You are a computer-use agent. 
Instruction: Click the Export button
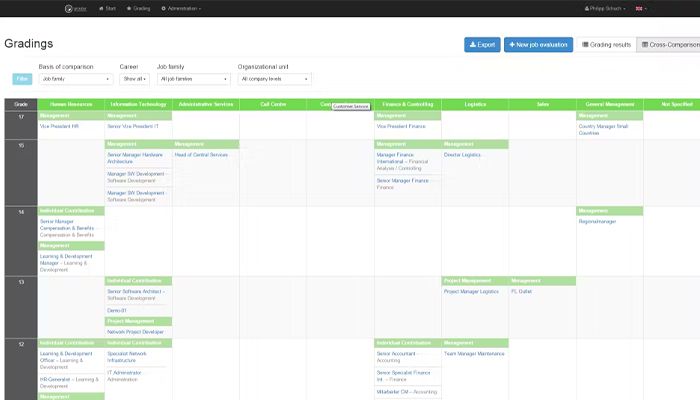point(482,45)
